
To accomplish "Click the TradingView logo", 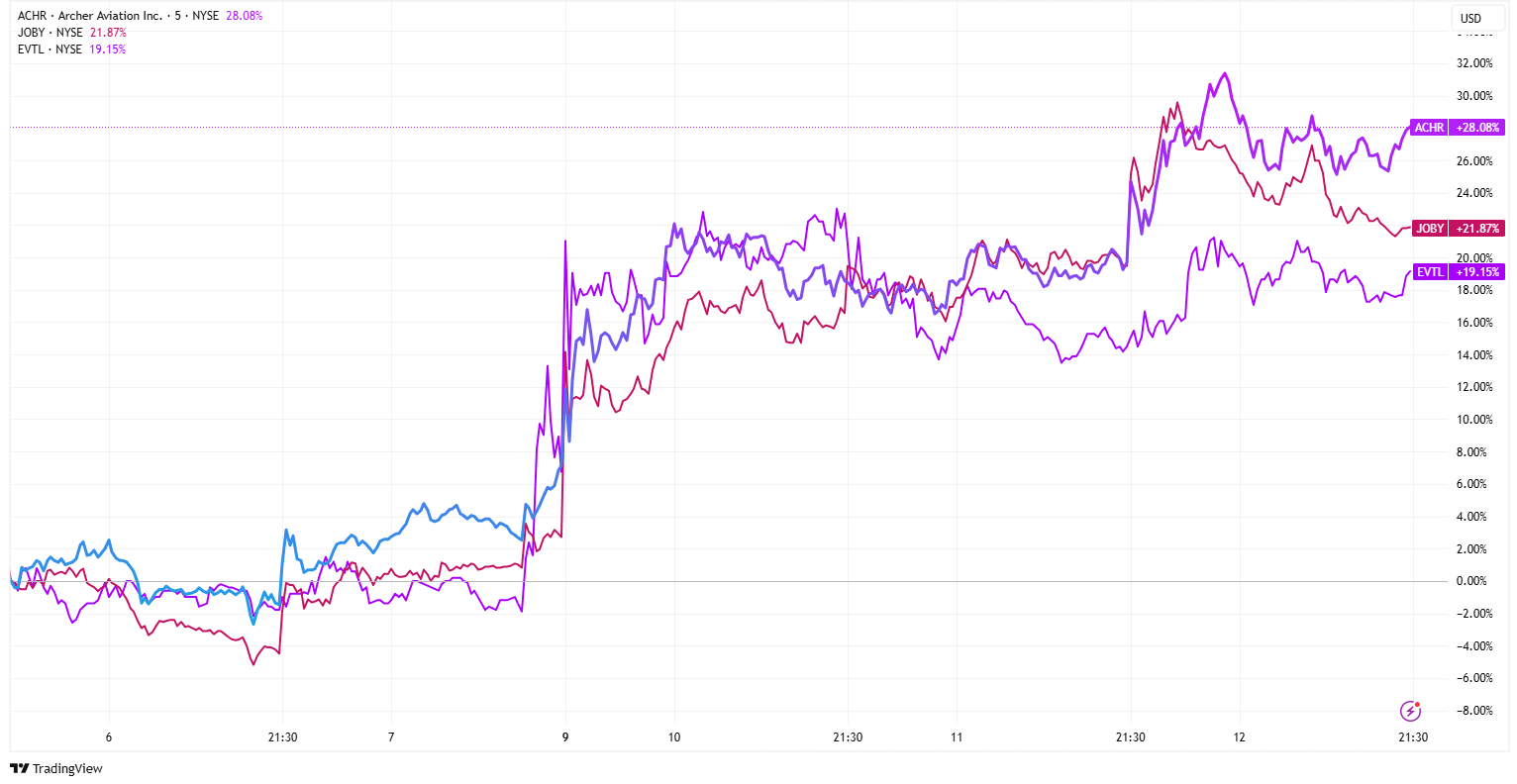I will pyautogui.click(x=56, y=769).
